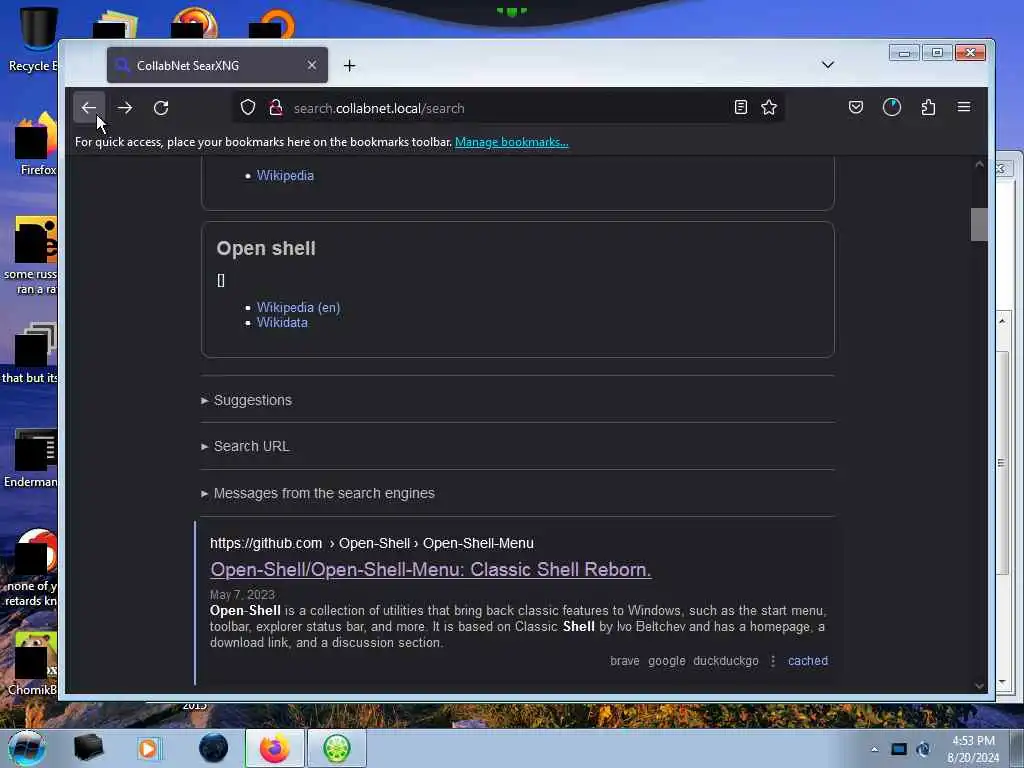Click the Open shell infobox heading
This screenshot has height=768, width=1024.
[266, 248]
